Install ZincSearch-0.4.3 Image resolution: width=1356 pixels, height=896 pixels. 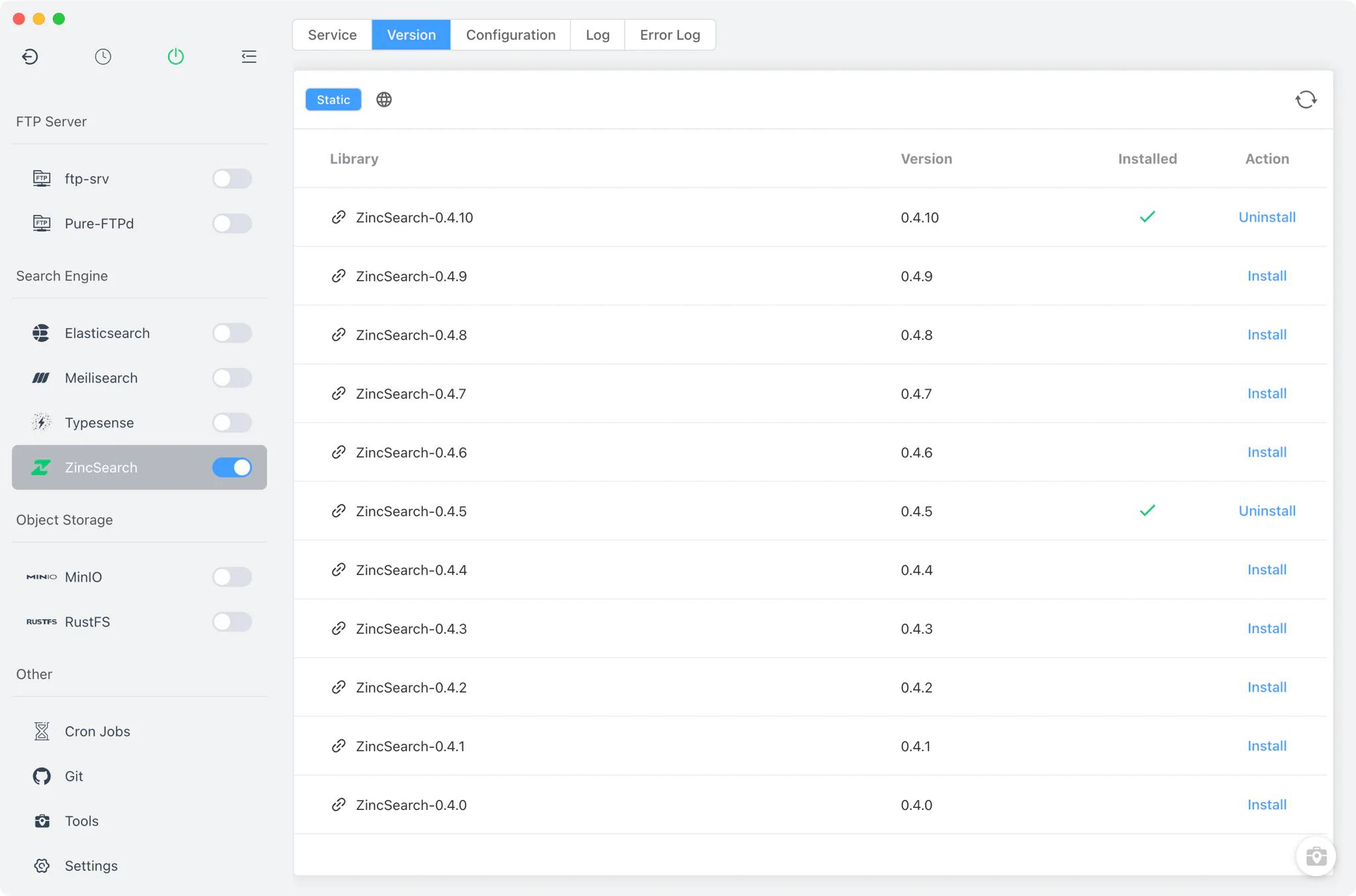pos(1267,629)
